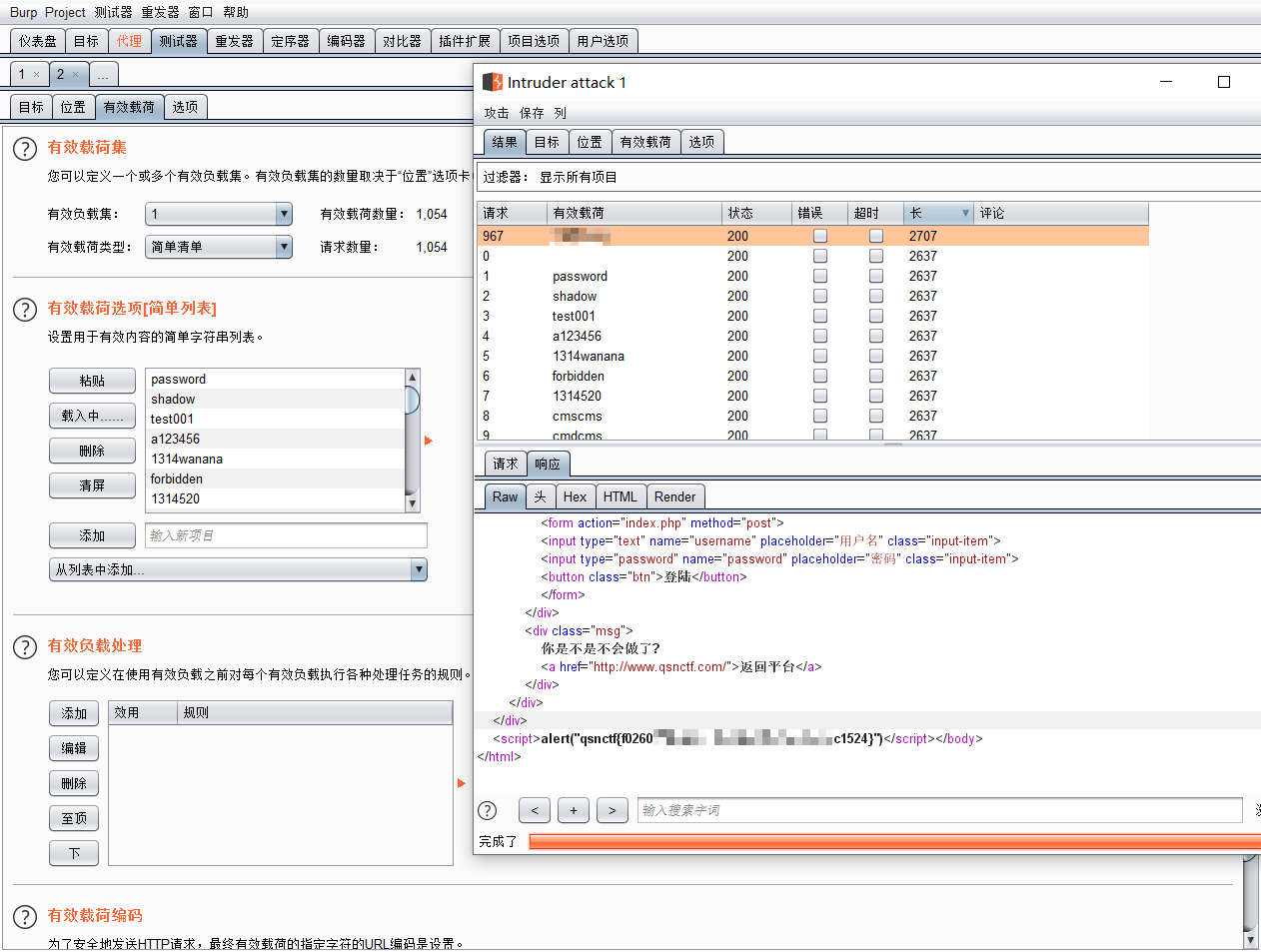Viewport: 1261px width, 952px height.
Task: Sort results by status column header
Action: coord(756,213)
